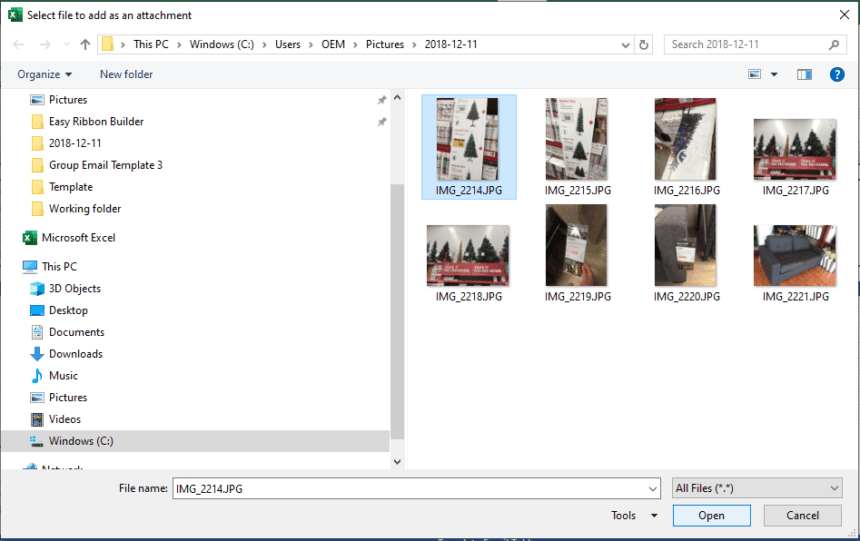The height and width of the screenshot is (541, 860).
Task: Click the navigation pane scroll up arrow
Action: (x=398, y=98)
